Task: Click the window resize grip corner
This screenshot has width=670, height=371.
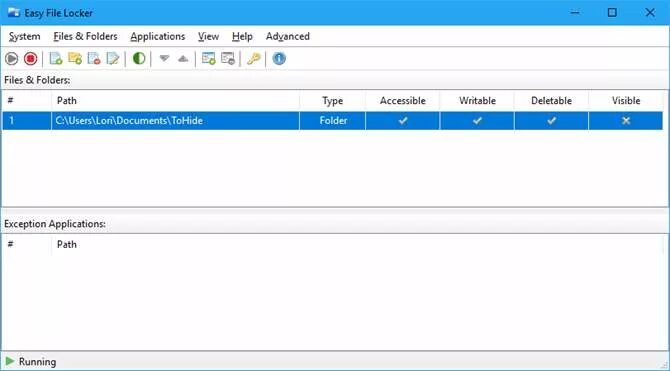Action: 664,365
